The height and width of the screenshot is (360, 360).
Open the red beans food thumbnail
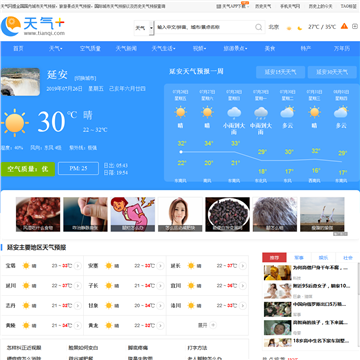coord(38,214)
